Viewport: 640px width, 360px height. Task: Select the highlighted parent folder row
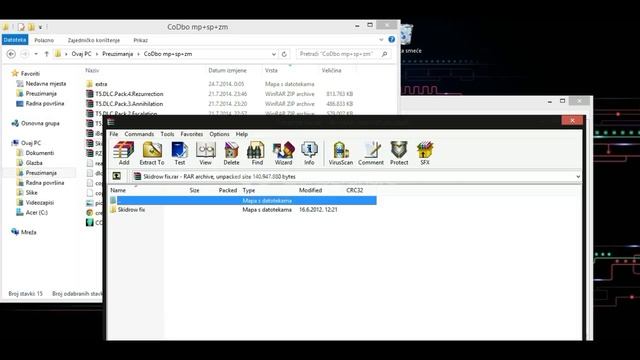243,200
